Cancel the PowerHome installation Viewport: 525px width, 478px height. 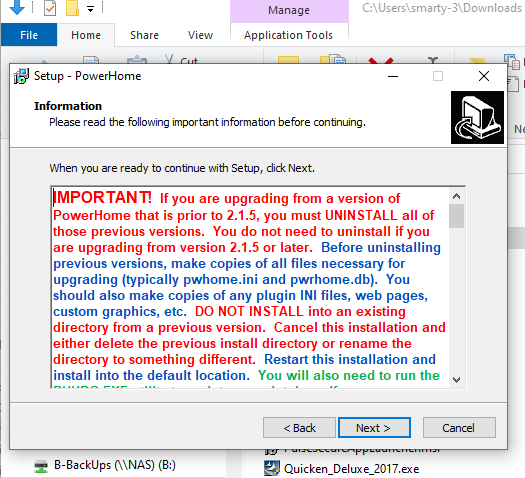pyautogui.click(x=459, y=427)
